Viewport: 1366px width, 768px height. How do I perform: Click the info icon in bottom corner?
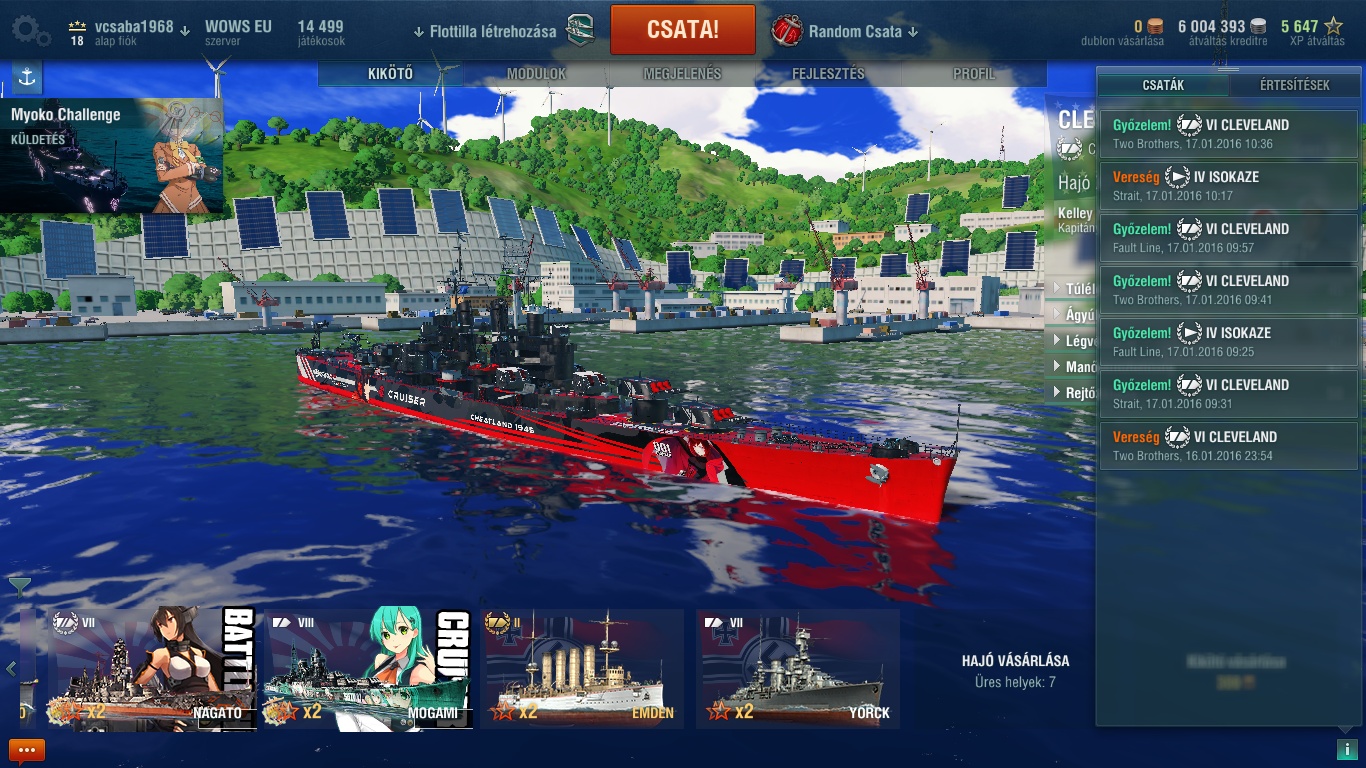pos(1346,749)
